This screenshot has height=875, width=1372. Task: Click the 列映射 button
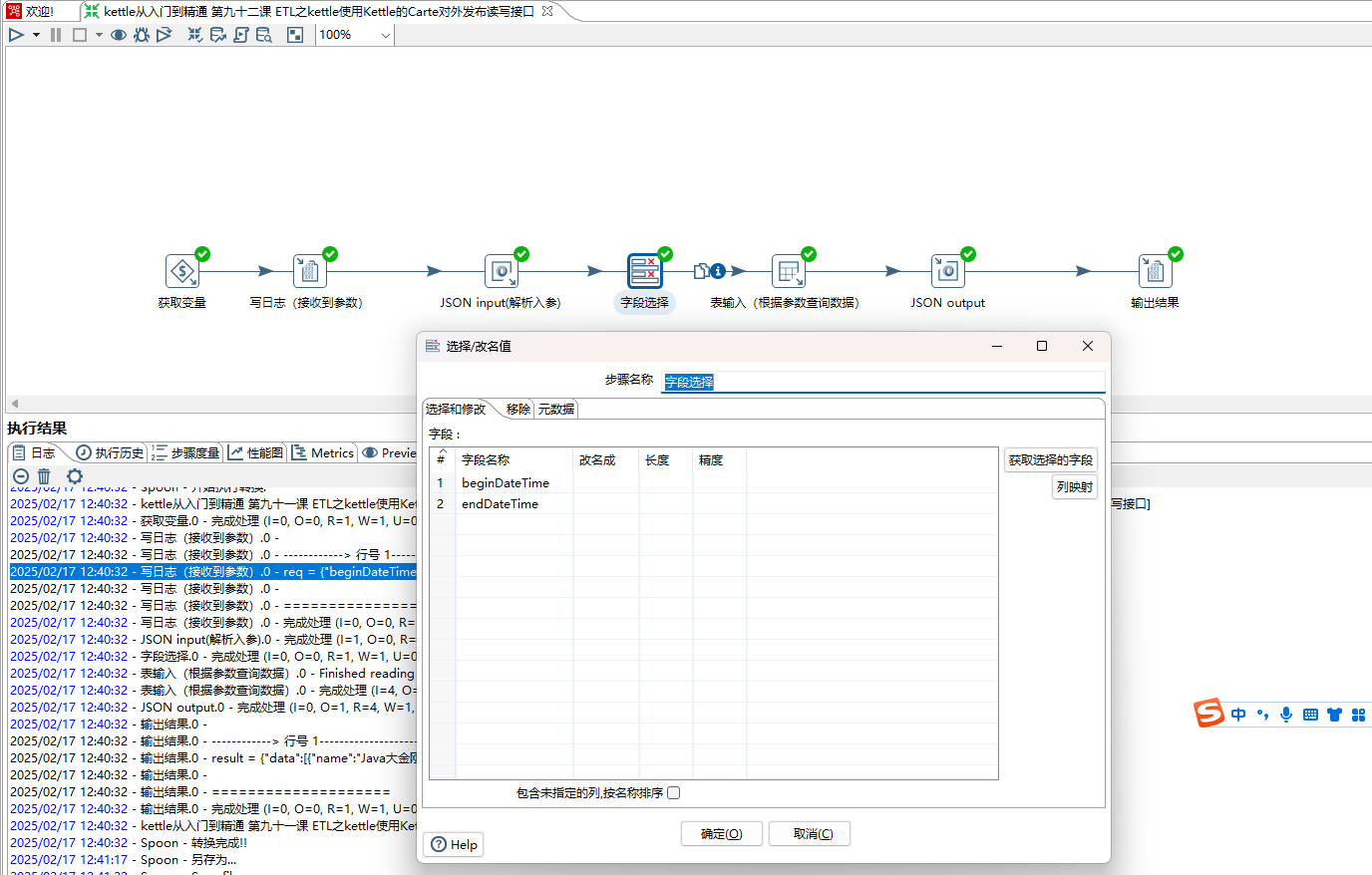1075,487
